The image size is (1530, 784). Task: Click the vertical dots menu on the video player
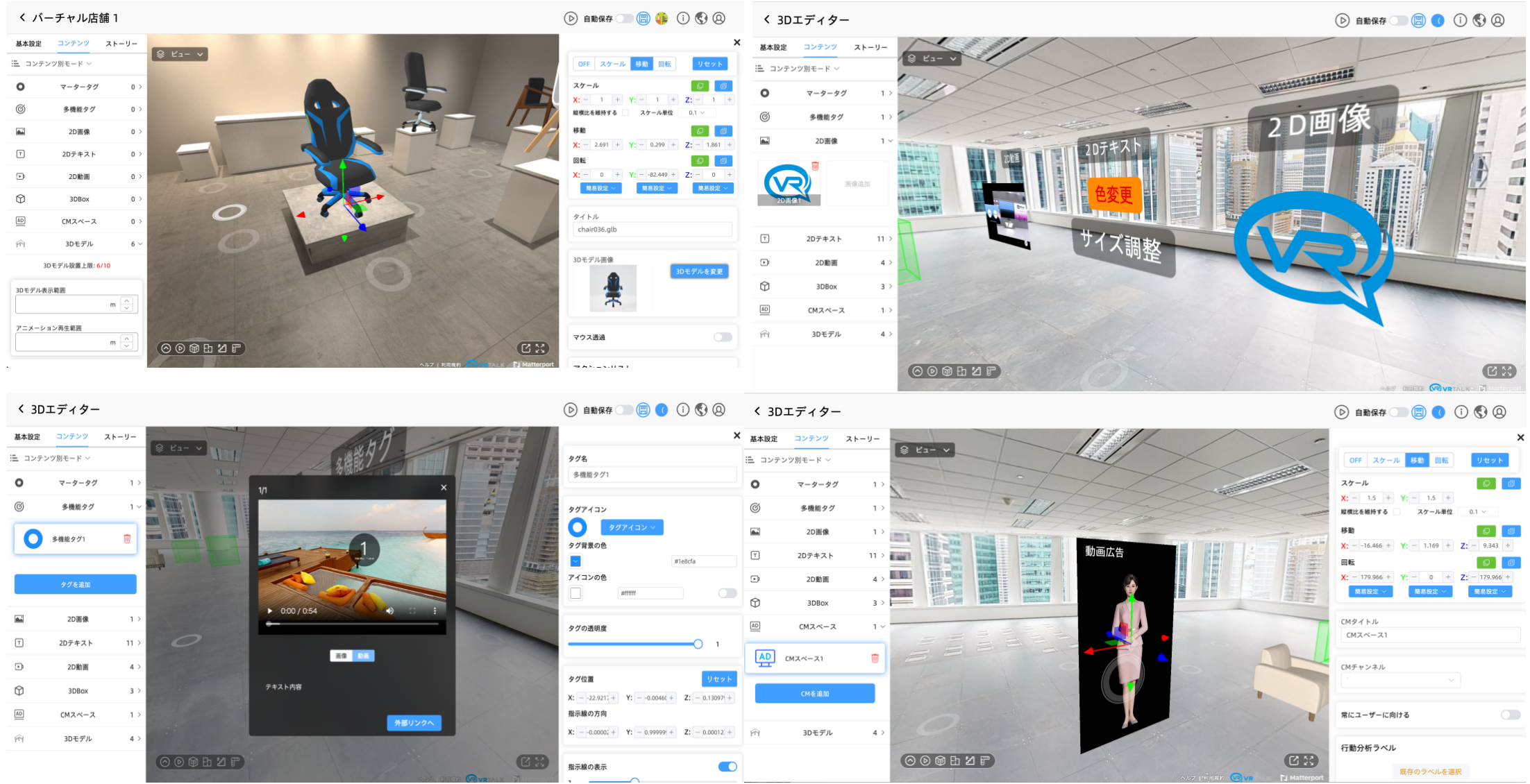pos(435,611)
